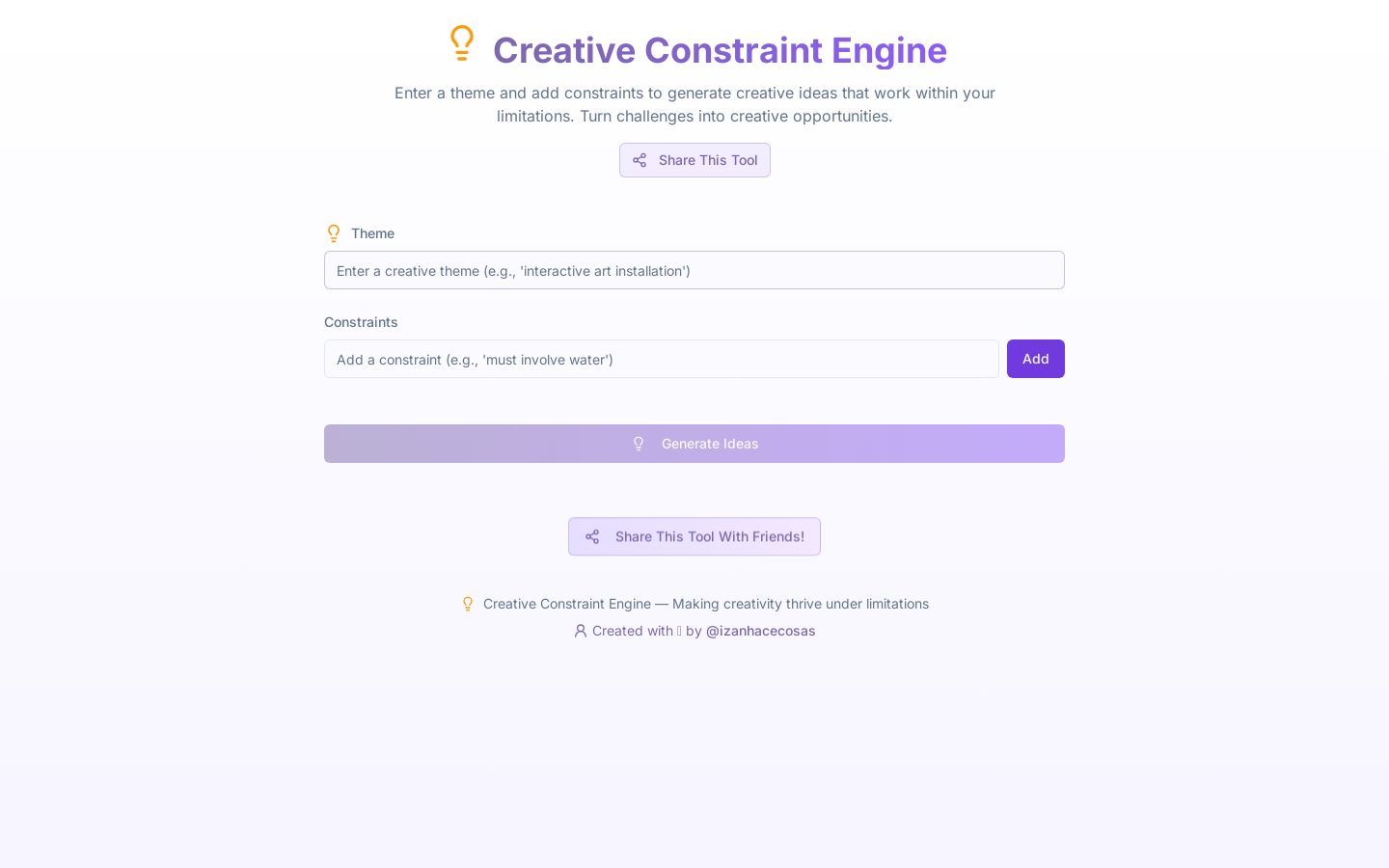Image resolution: width=1389 pixels, height=868 pixels.
Task: Click the large orange lightbulb header icon
Action: point(462,43)
